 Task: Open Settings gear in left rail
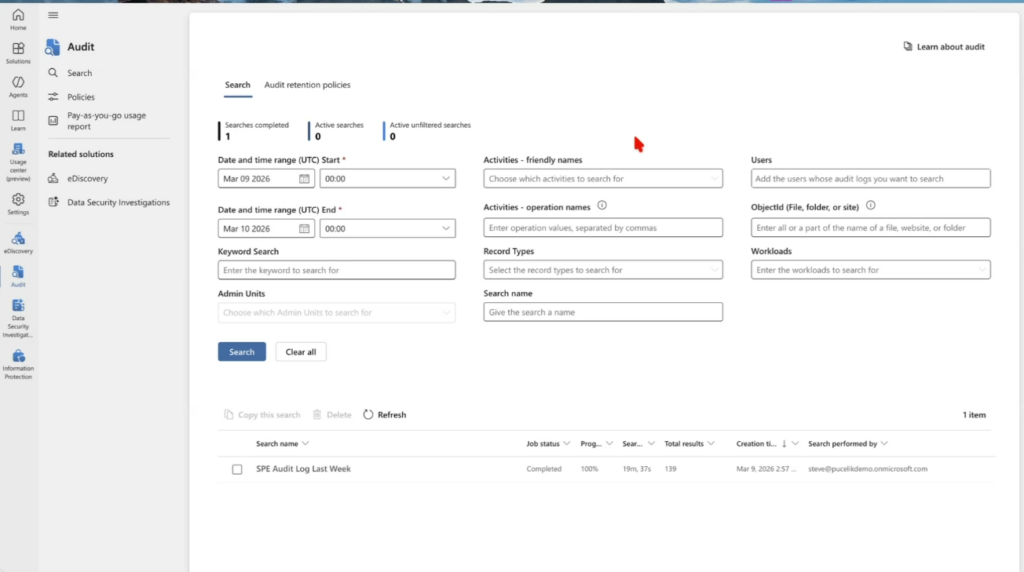[18, 202]
